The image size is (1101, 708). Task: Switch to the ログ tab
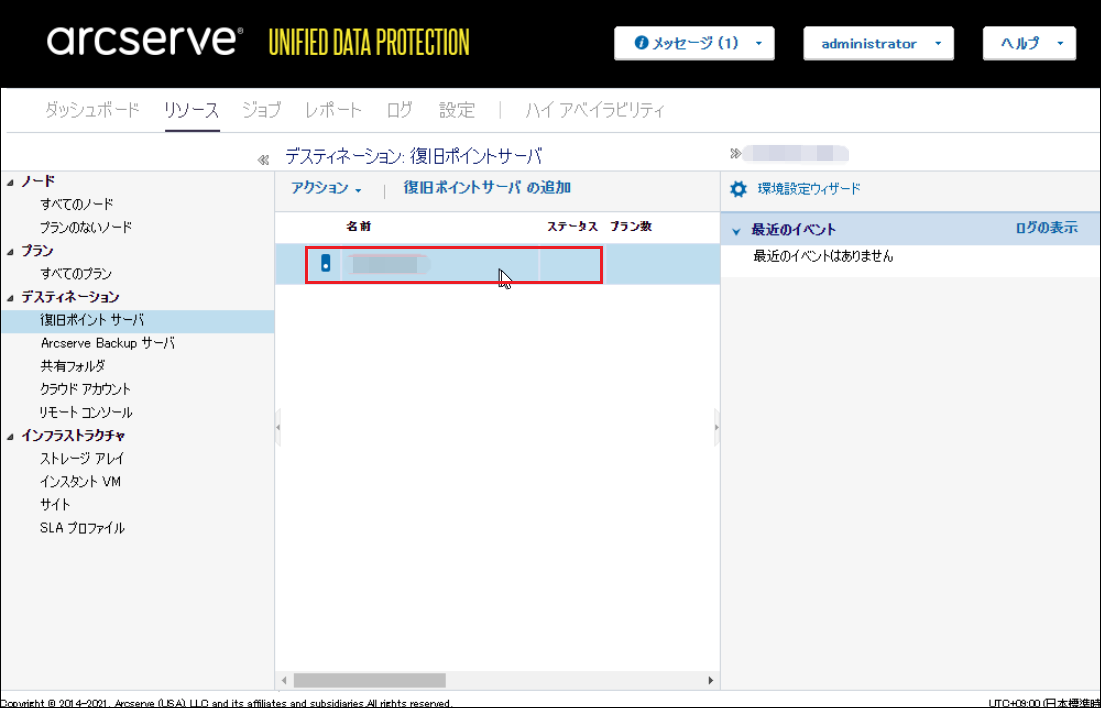(x=400, y=110)
